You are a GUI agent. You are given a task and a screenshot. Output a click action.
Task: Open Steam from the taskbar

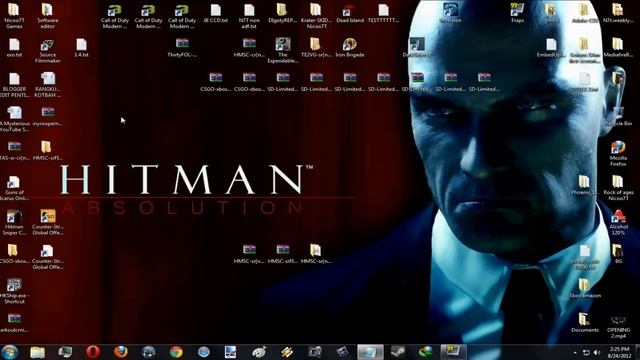pyautogui.click(x=398, y=352)
